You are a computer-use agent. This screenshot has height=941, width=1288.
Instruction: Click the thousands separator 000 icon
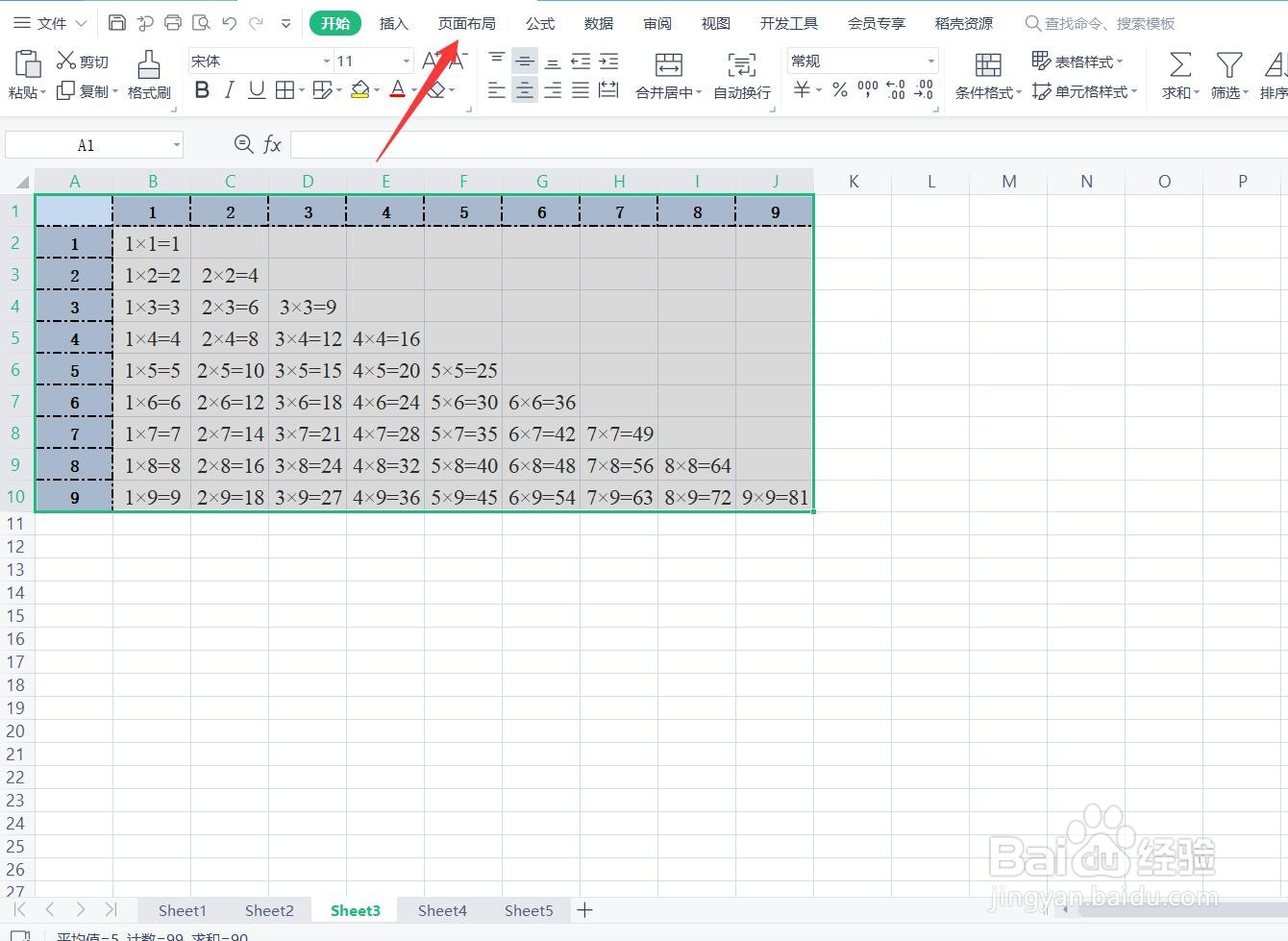click(x=868, y=90)
